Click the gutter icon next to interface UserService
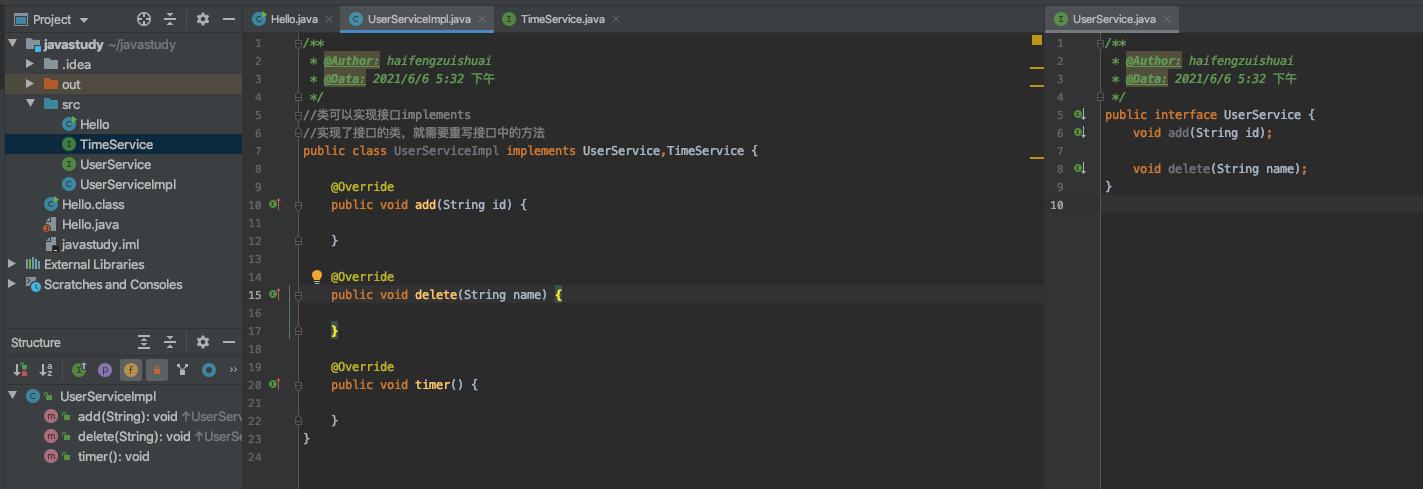1423x489 pixels. (1079, 114)
